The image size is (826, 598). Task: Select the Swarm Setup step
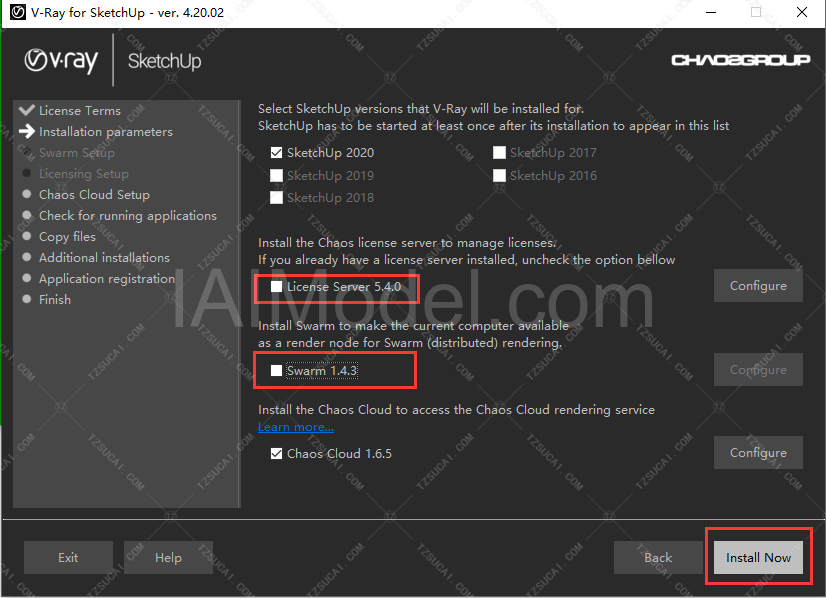pos(76,153)
